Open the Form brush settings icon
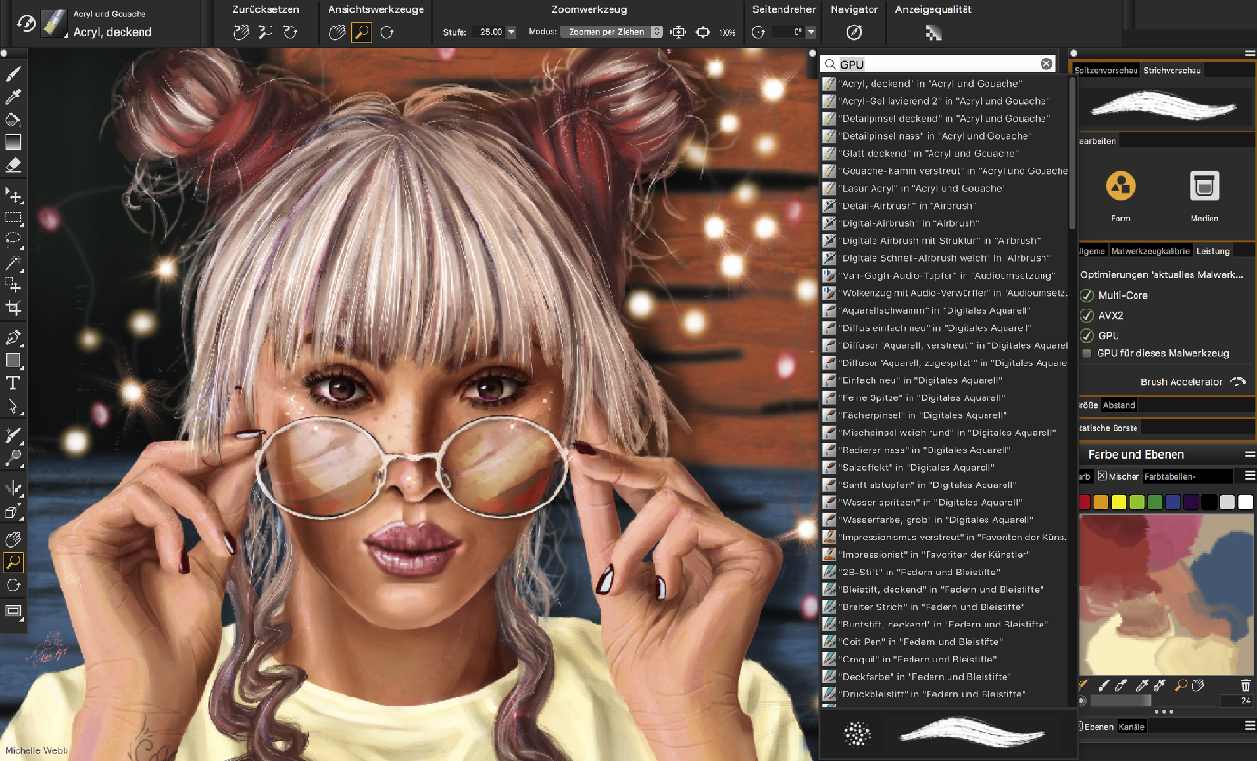The height and width of the screenshot is (761, 1257). pyautogui.click(x=1120, y=186)
